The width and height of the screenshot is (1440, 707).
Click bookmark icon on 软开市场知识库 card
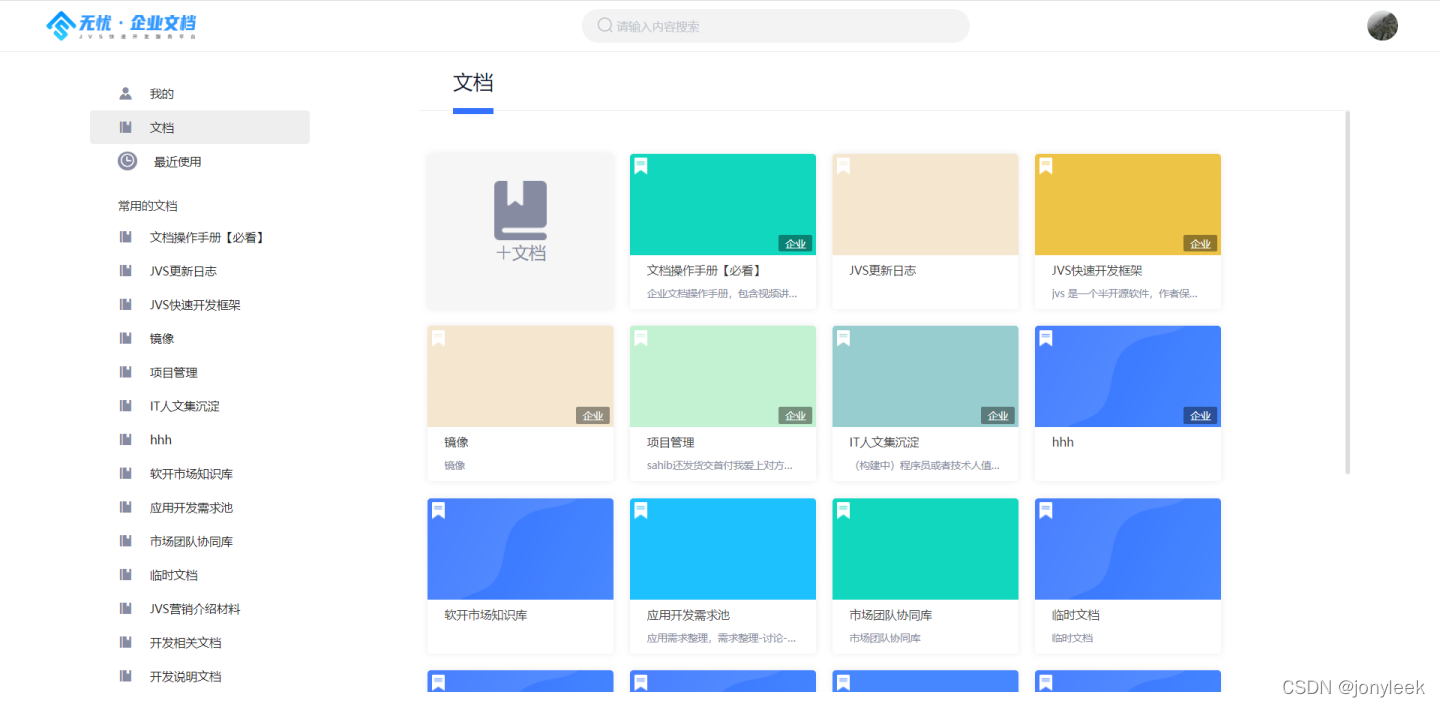438,511
